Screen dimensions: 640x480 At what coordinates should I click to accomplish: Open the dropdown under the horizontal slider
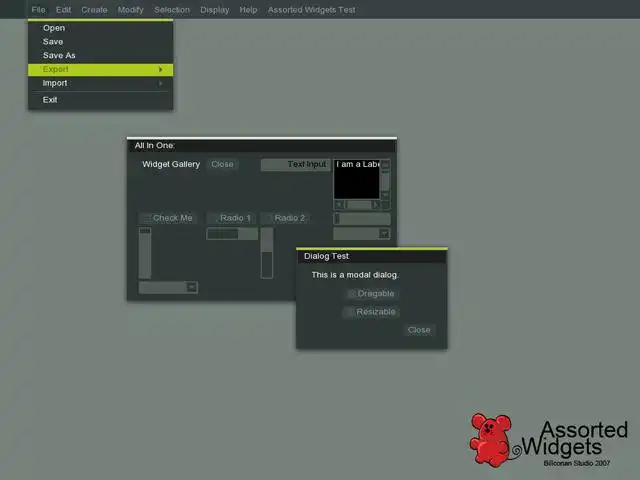(x=362, y=233)
